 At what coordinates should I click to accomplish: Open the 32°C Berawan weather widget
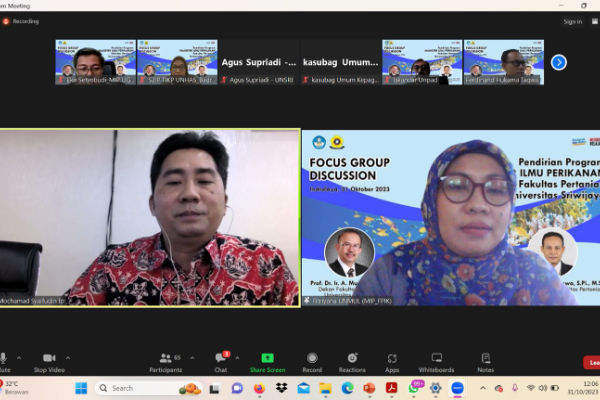tap(15, 388)
